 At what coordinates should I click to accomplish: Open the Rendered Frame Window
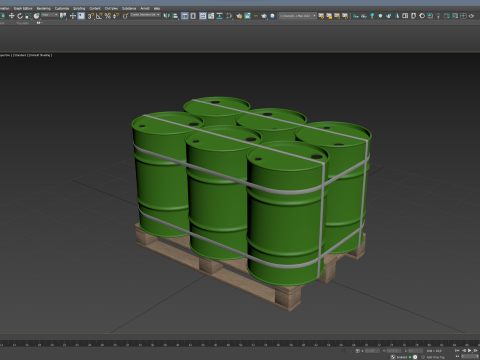coord(247,16)
